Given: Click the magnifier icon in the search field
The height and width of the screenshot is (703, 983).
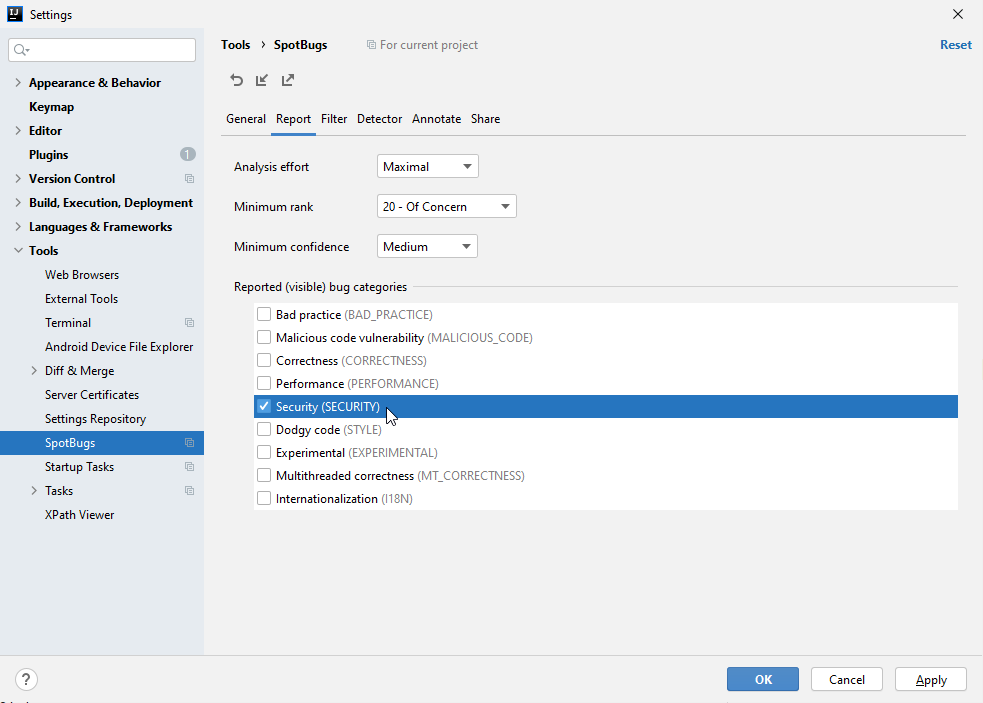Looking at the screenshot, I should tap(20, 49).
